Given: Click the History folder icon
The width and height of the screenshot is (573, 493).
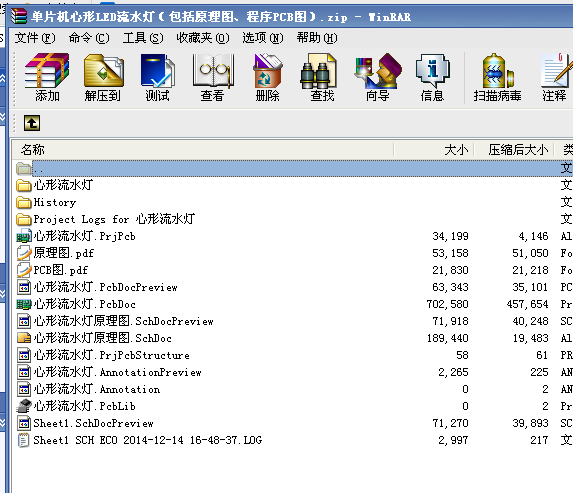Looking at the screenshot, I should (24, 202).
